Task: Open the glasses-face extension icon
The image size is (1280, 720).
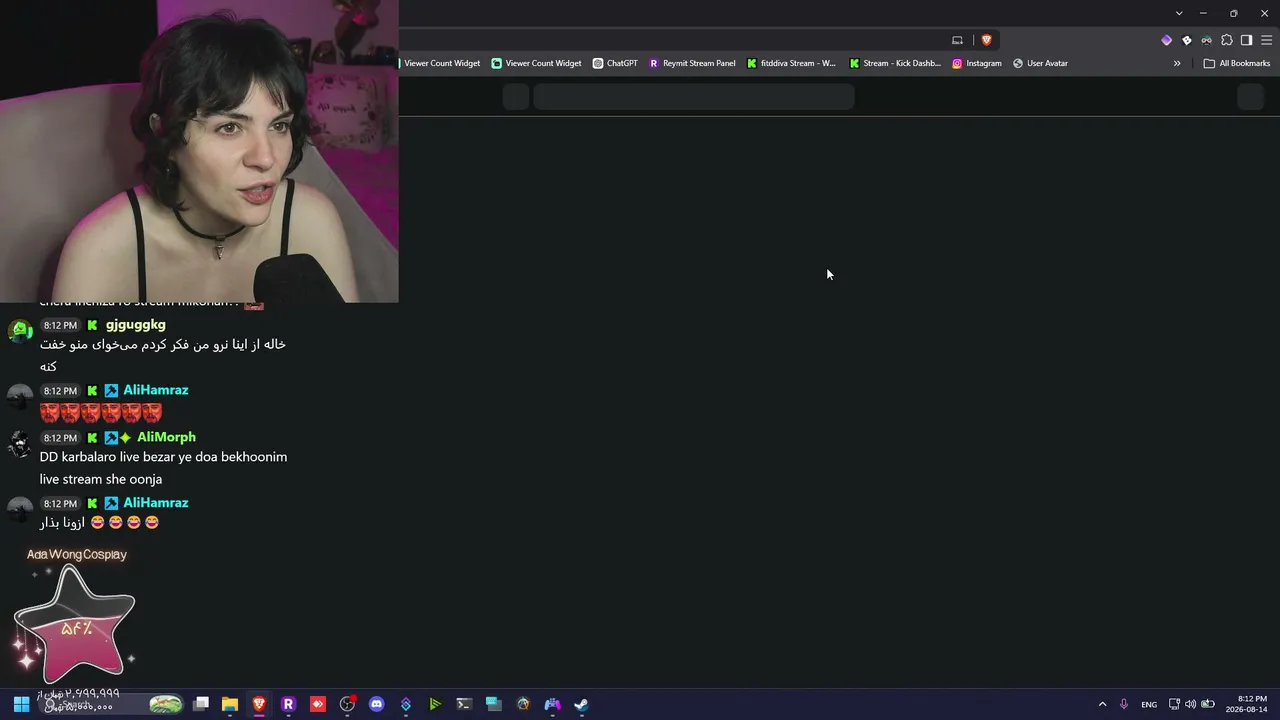Action: 1207,40
